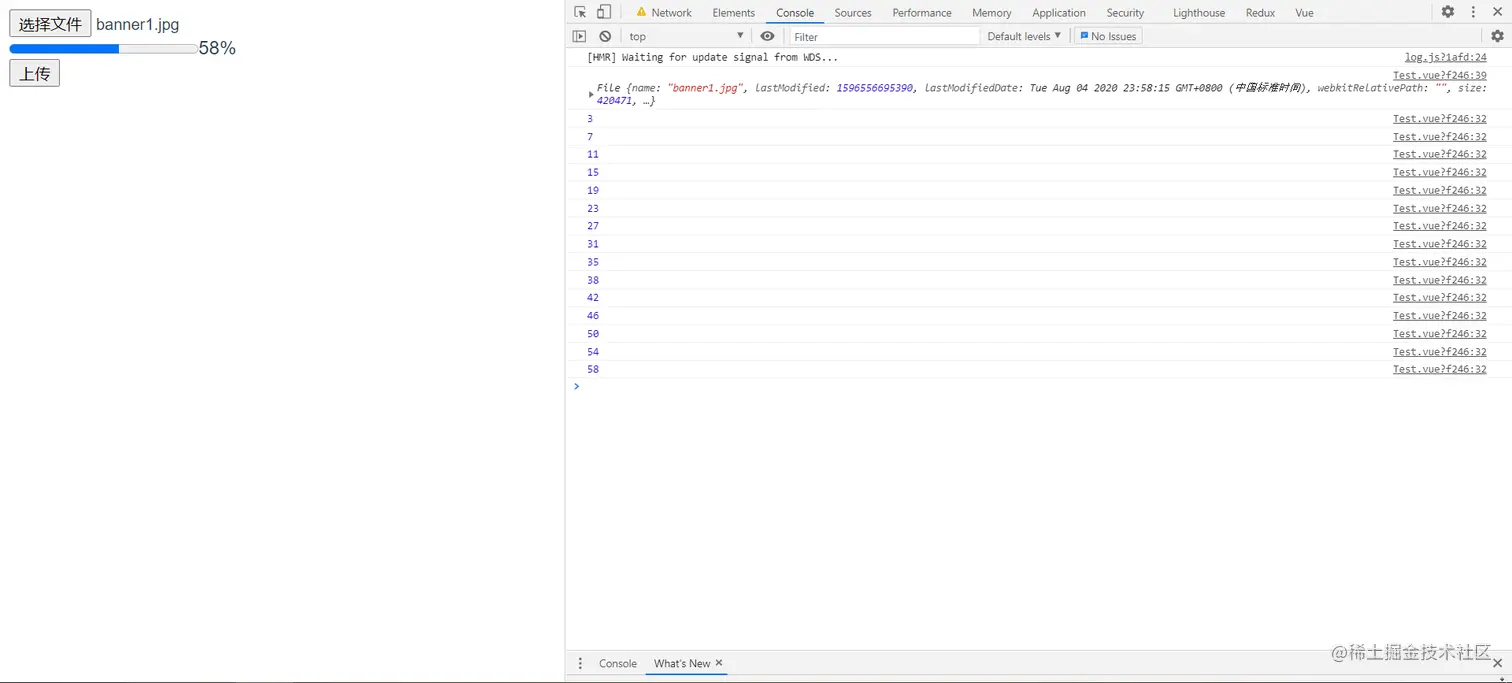Open DevTools settings gear in top bar

[1448, 12]
